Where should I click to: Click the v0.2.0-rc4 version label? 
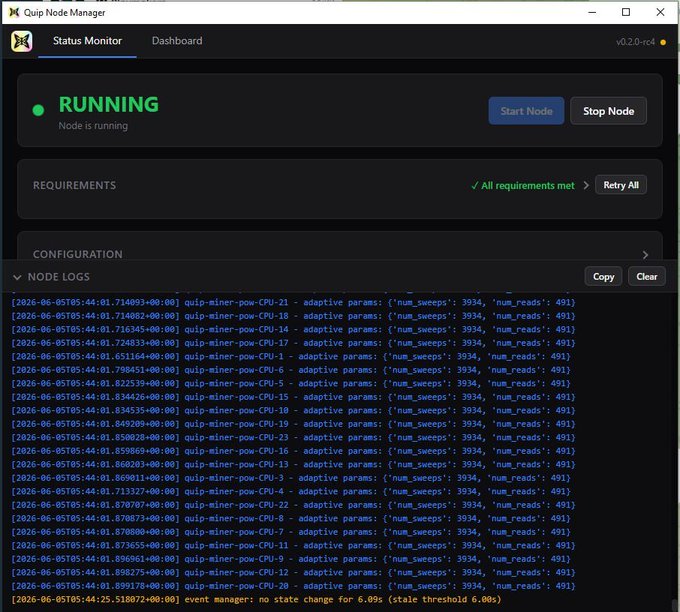pyautogui.click(x=635, y=42)
